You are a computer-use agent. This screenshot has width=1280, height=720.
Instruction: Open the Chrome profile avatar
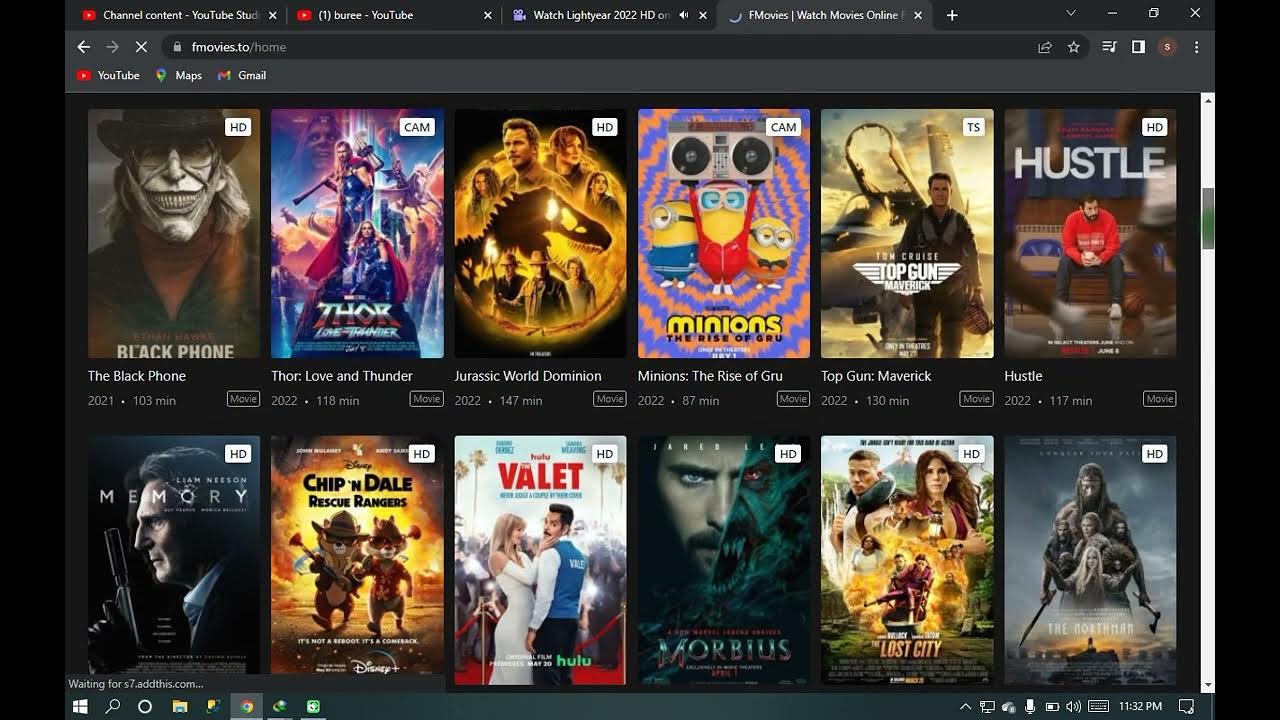tap(1167, 47)
